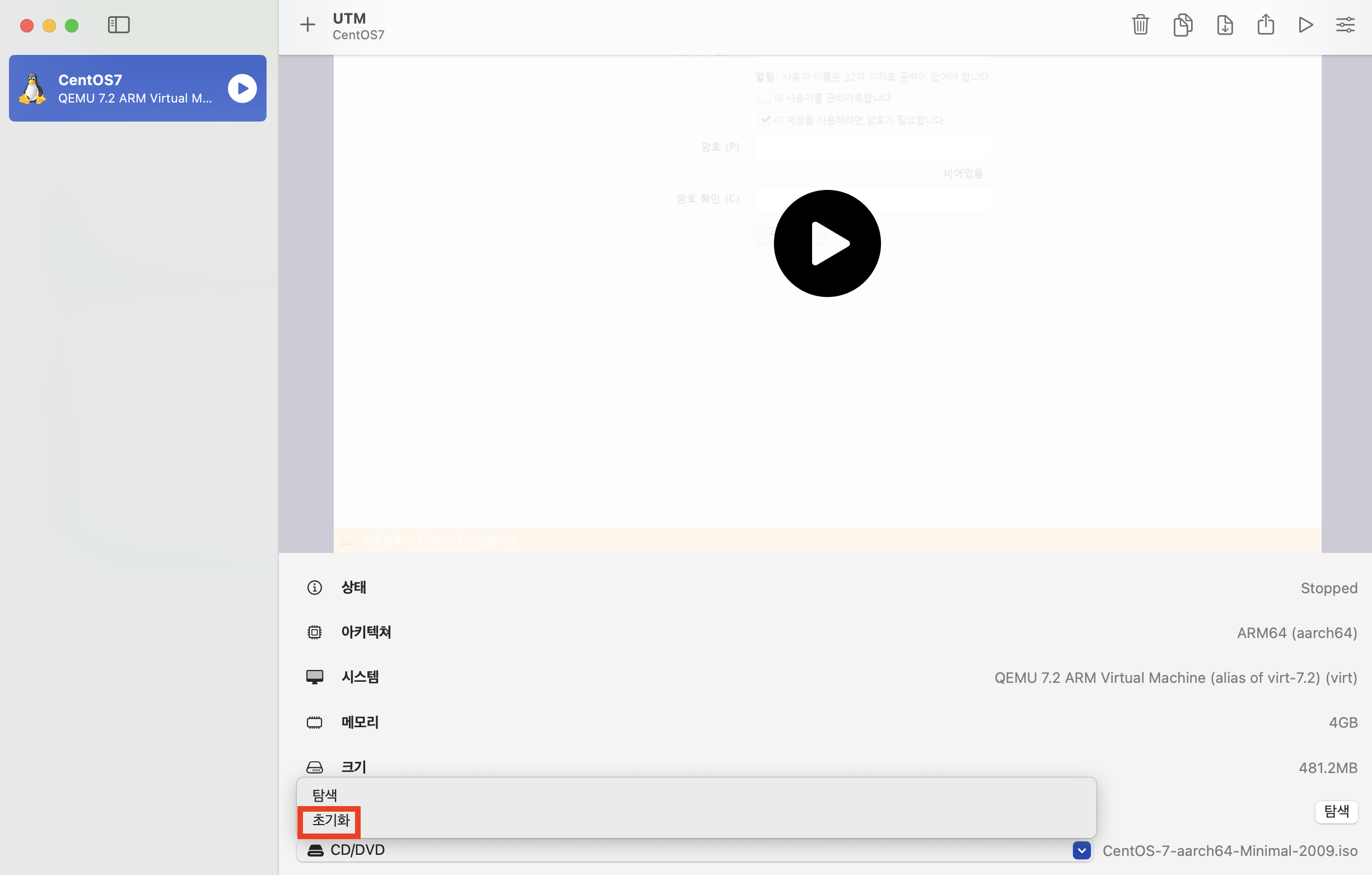Click the 상태 info icon
1372x875 pixels.
coord(315,588)
